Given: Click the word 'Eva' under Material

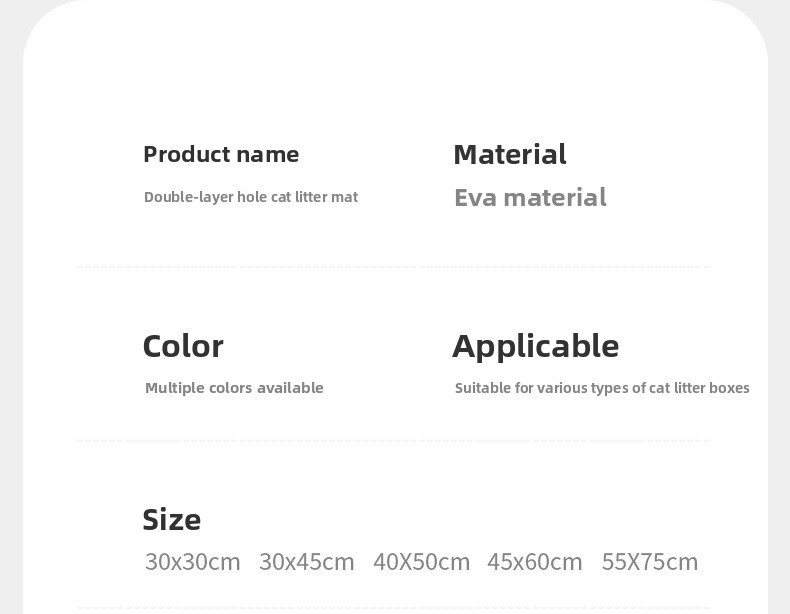Looking at the screenshot, I should pyautogui.click(x=475, y=197).
